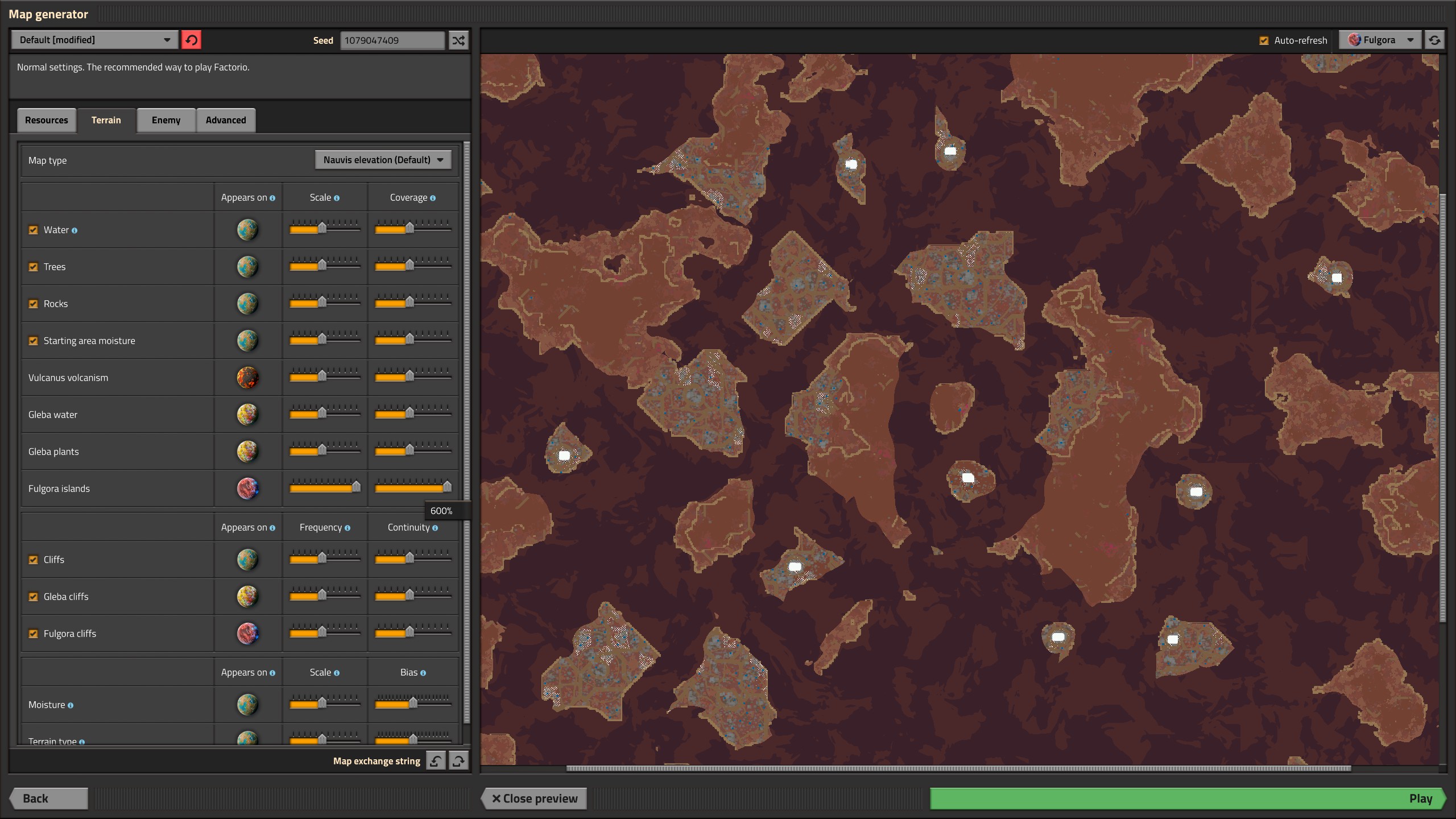Uncheck the Trees checkbox

34,267
